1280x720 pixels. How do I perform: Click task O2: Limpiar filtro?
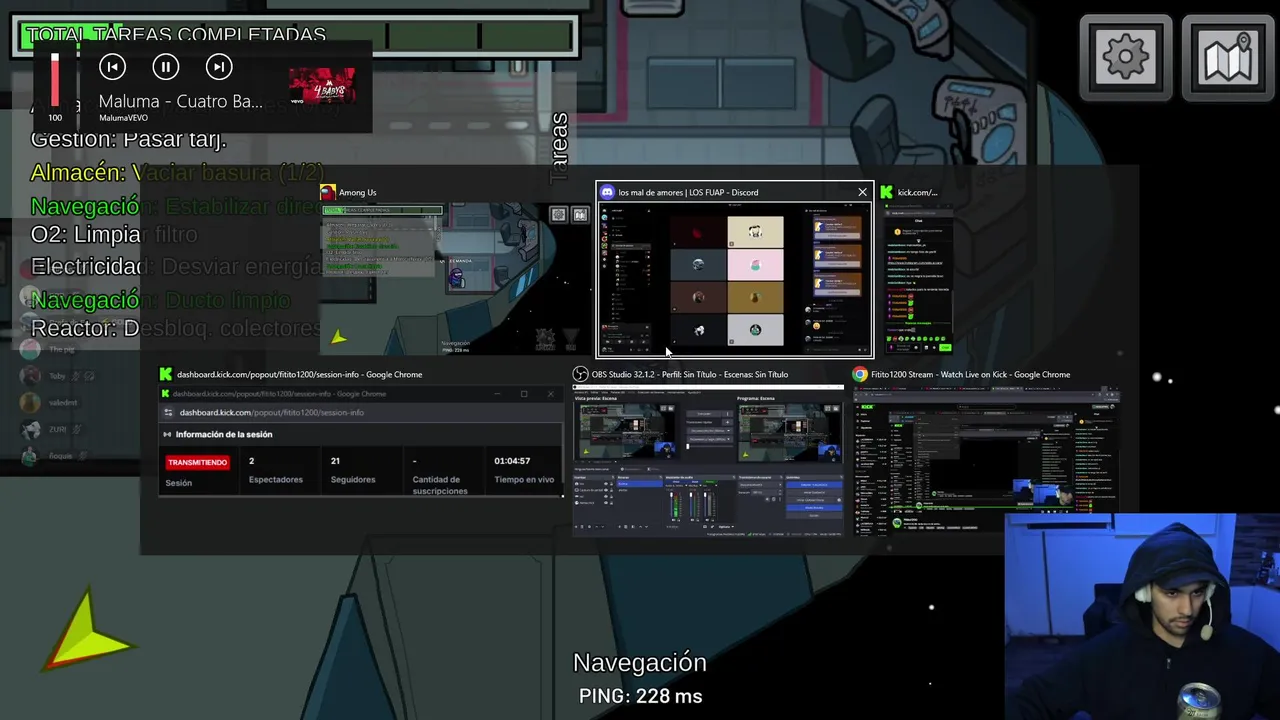(114, 234)
